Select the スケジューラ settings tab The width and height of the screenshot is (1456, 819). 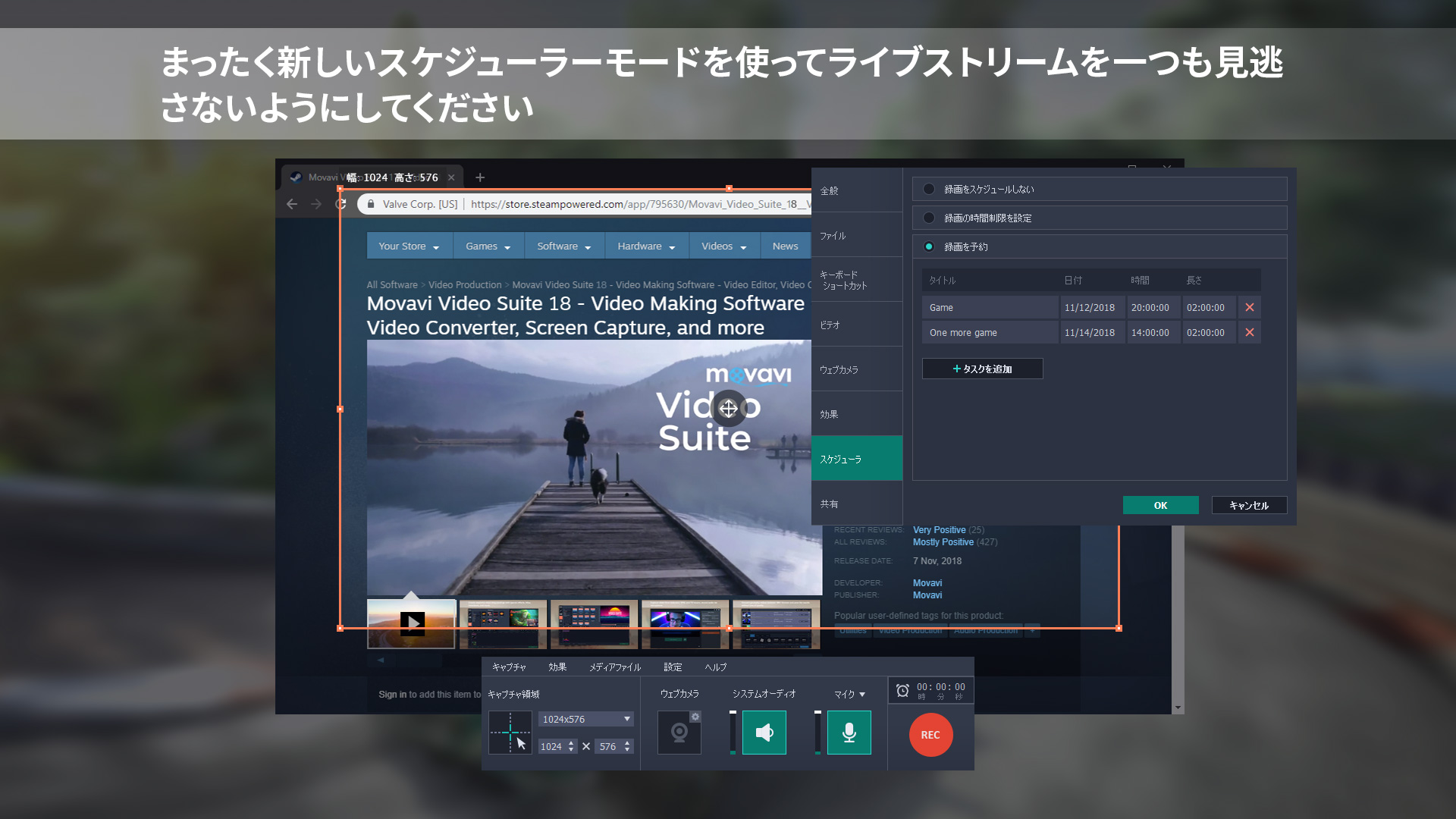857,459
